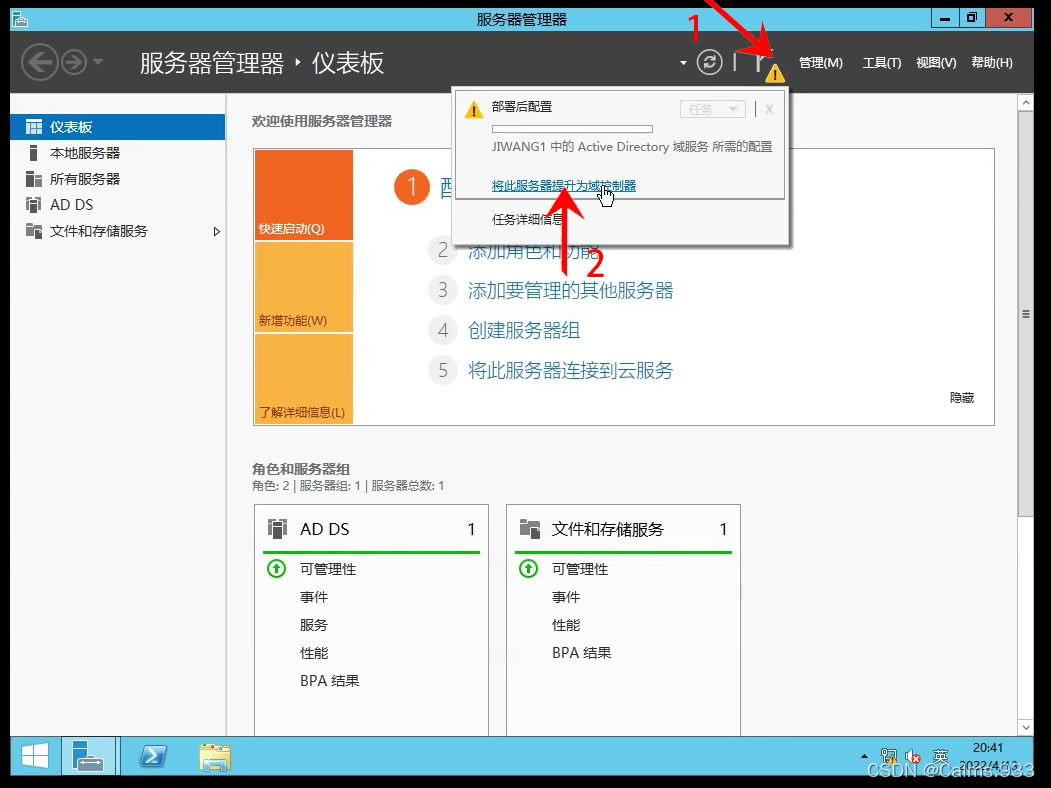Select the 快速启动(Q) tile
The image size is (1051, 788).
[304, 195]
